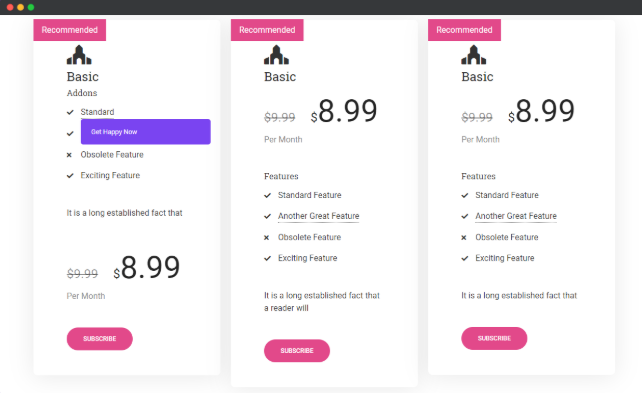Click Another Great Feature link in middle card
642x393 pixels.
click(319, 216)
